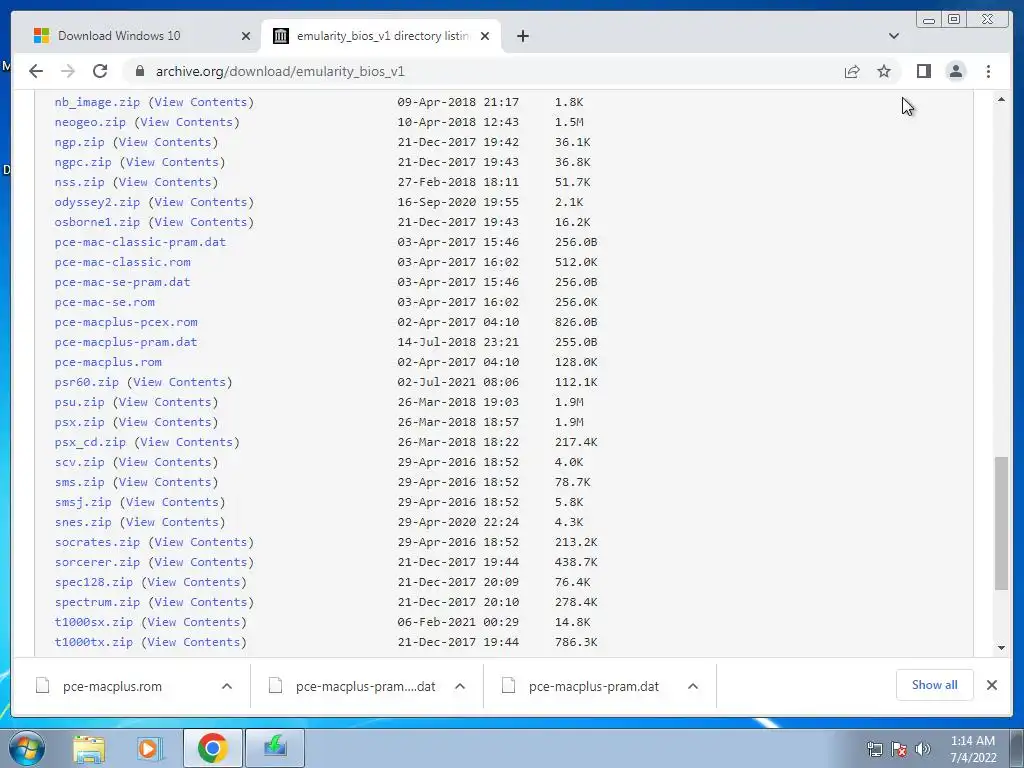Download psx.zip

80,422
